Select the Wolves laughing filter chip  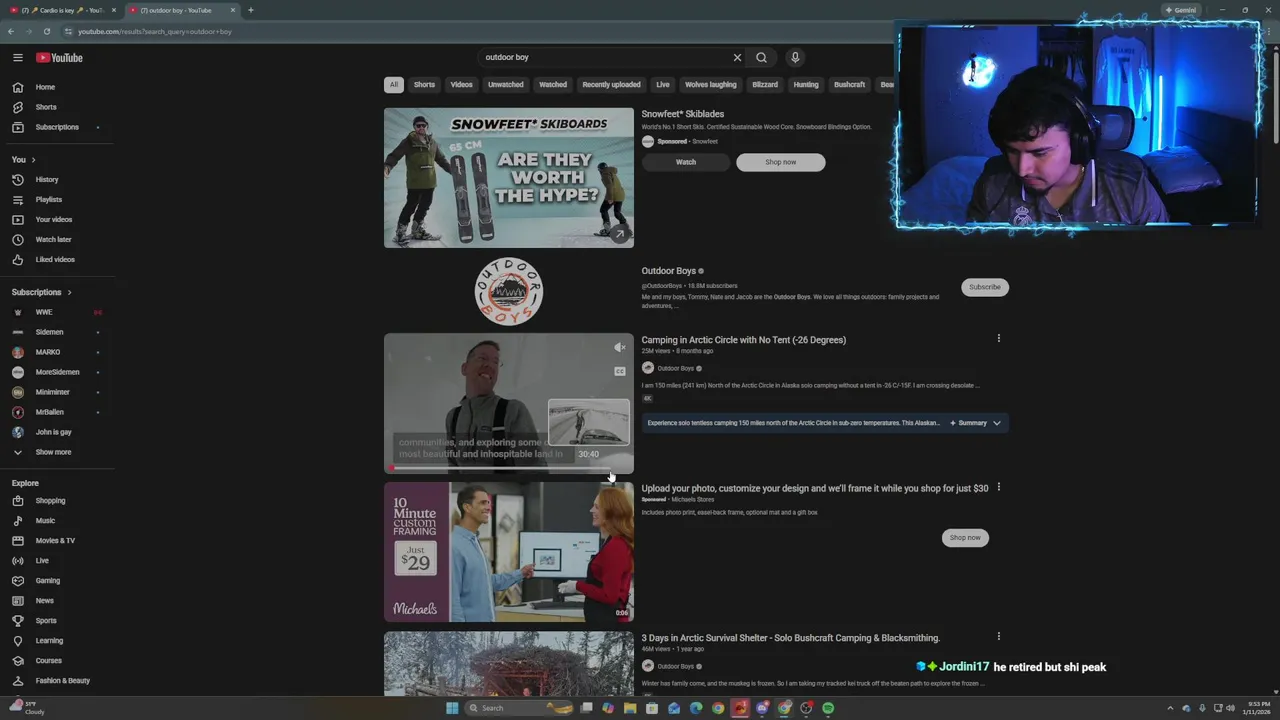pos(710,85)
